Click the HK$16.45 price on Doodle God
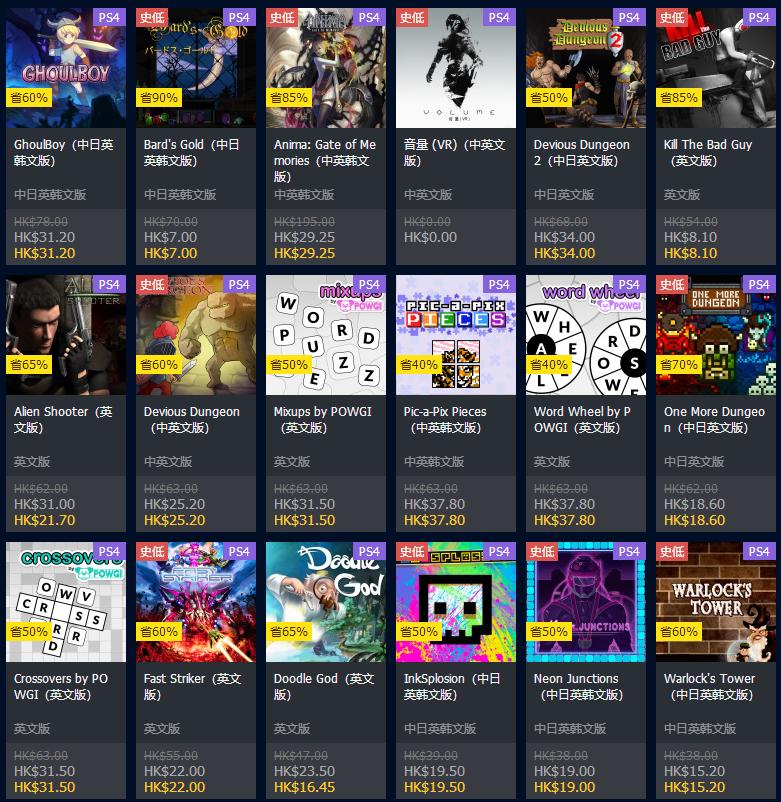Screen dimensions: 781x802 pos(304,787)
